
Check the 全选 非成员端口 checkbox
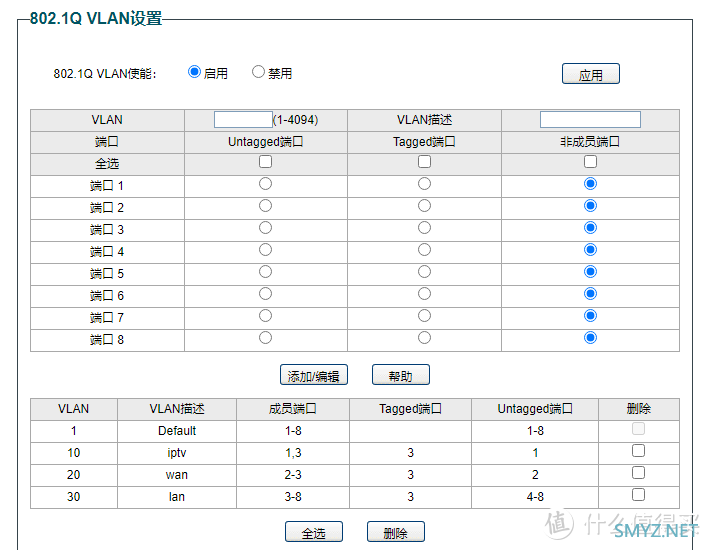[x=590, y=161]
